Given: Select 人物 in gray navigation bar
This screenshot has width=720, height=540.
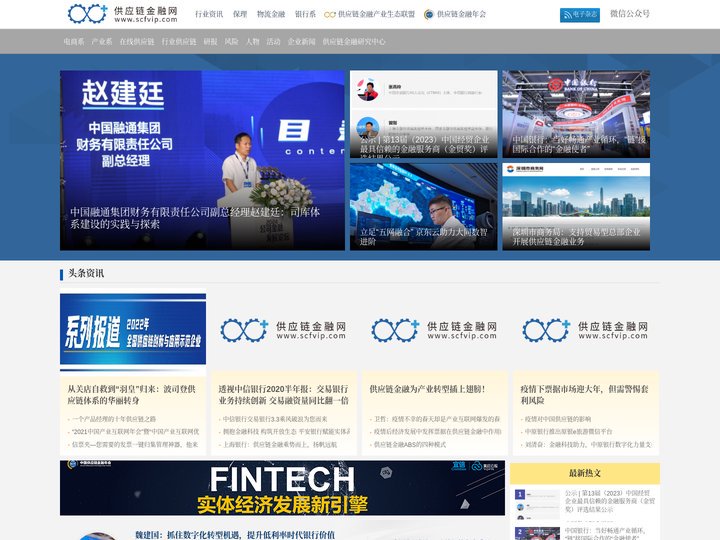Looking at the screenshot, I should tap(253, 41).
